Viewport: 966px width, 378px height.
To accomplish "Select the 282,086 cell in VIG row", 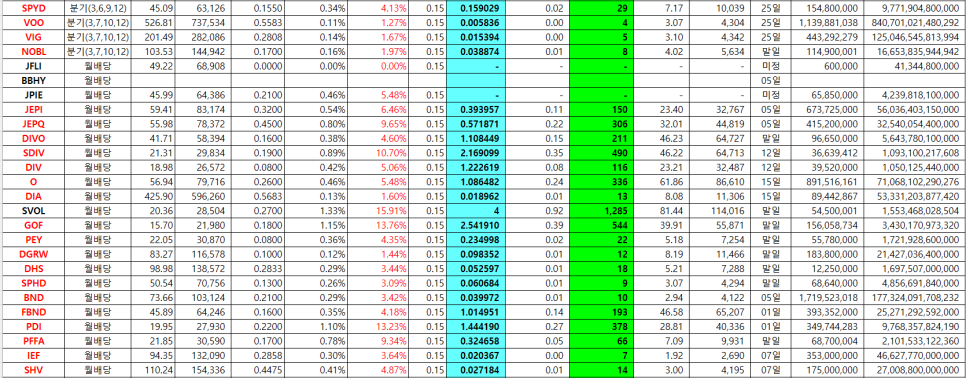I will pos(204,37).
